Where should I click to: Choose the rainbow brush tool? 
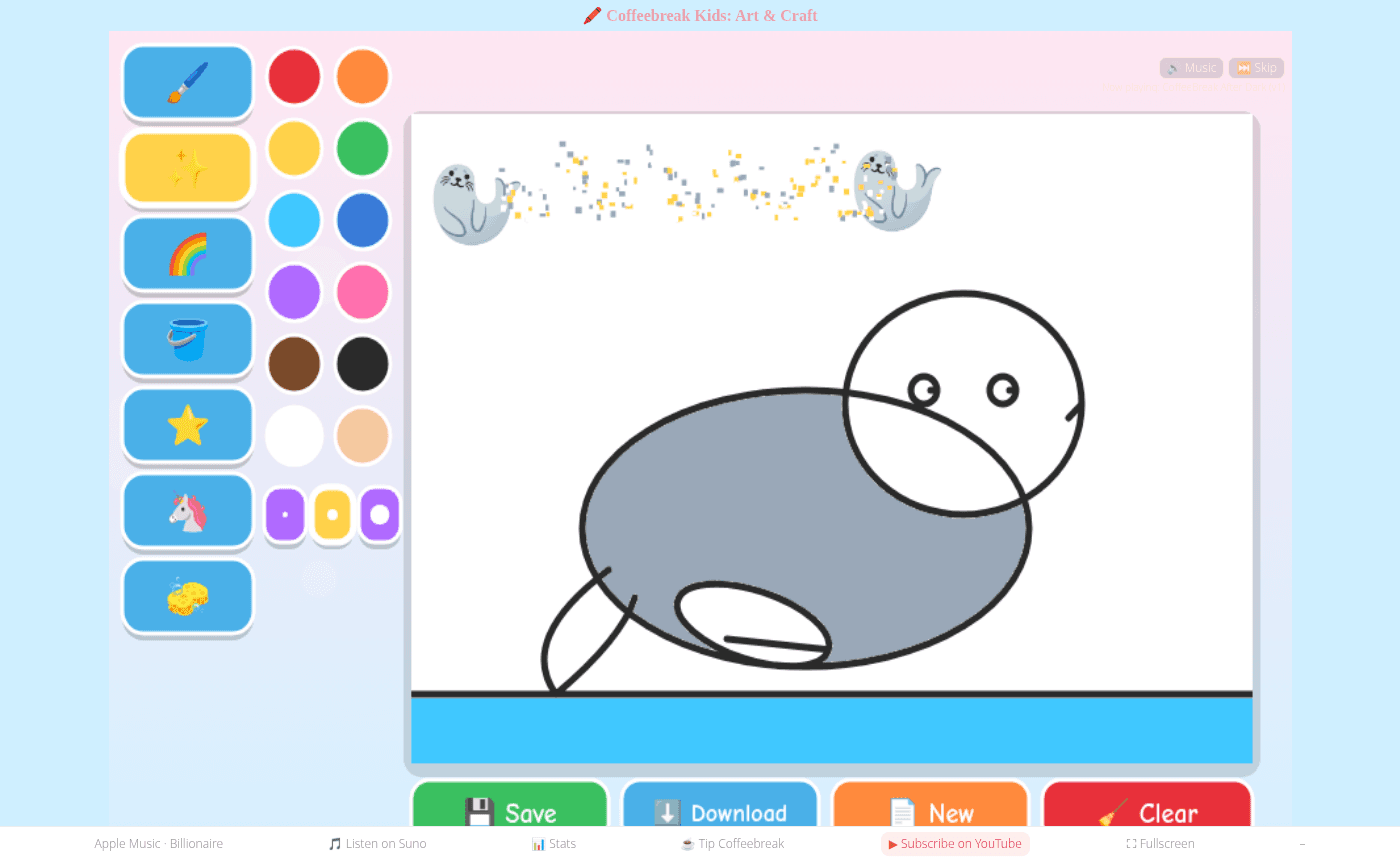coord(188,254)
